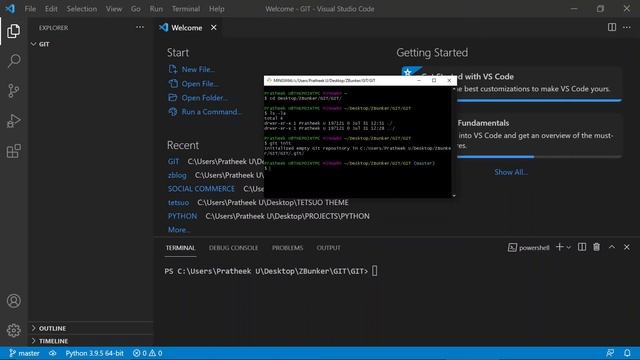Click the eye icon in status bar
The height and width of the screenshot is (360, 640).
pyautogui.click(x=53, y=353)
